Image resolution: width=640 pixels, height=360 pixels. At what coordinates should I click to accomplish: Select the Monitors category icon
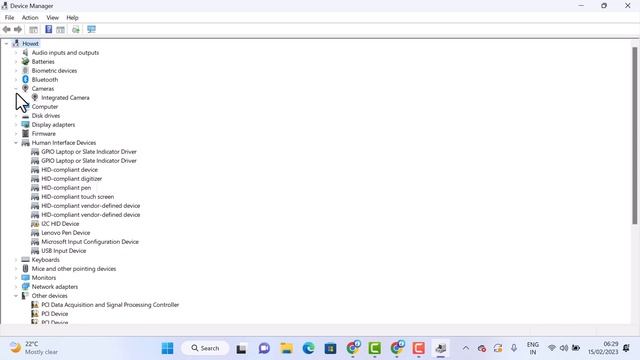(x=25, y=278)
